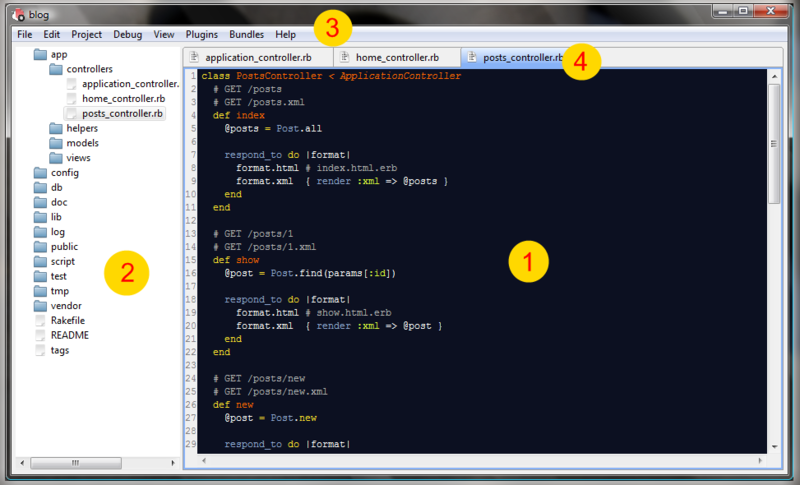Select the tags entry

(x=60, y=350)
